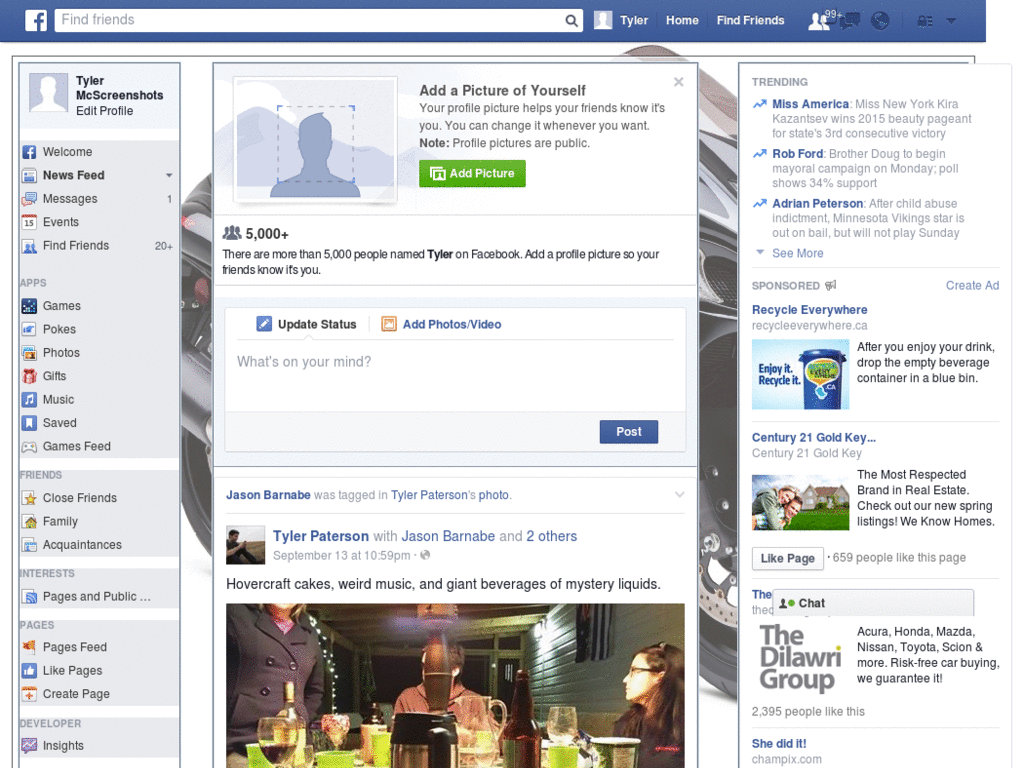Screen dimensions: 1024x768
Task: Switch to Update Status tab
Action: tap(306, 325)
